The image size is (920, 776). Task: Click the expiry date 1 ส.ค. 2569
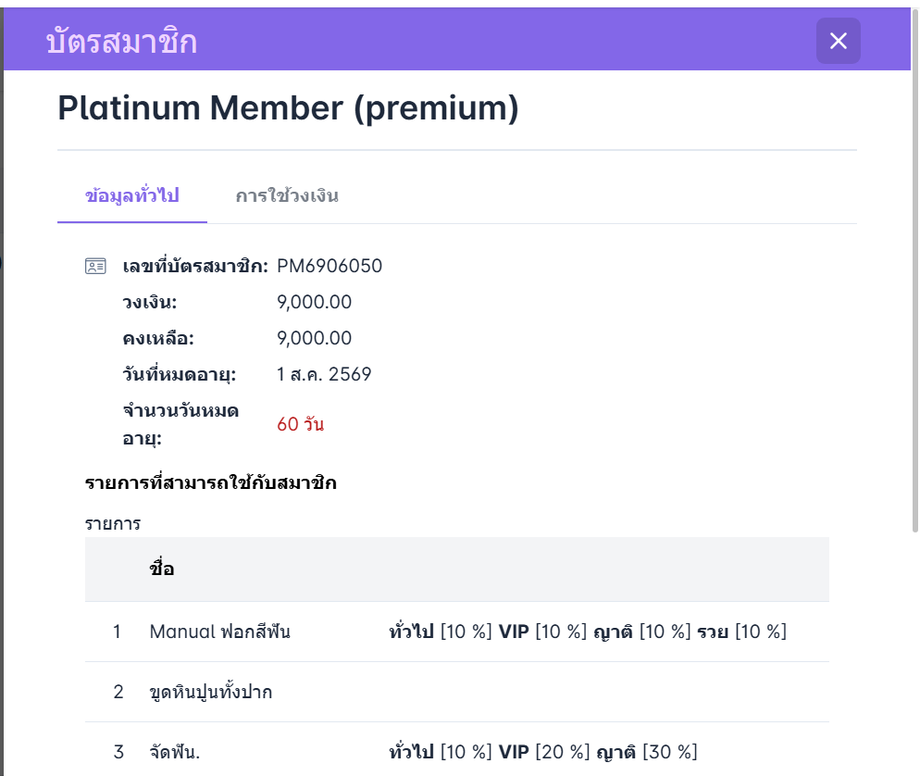click(x=324, y=374)
